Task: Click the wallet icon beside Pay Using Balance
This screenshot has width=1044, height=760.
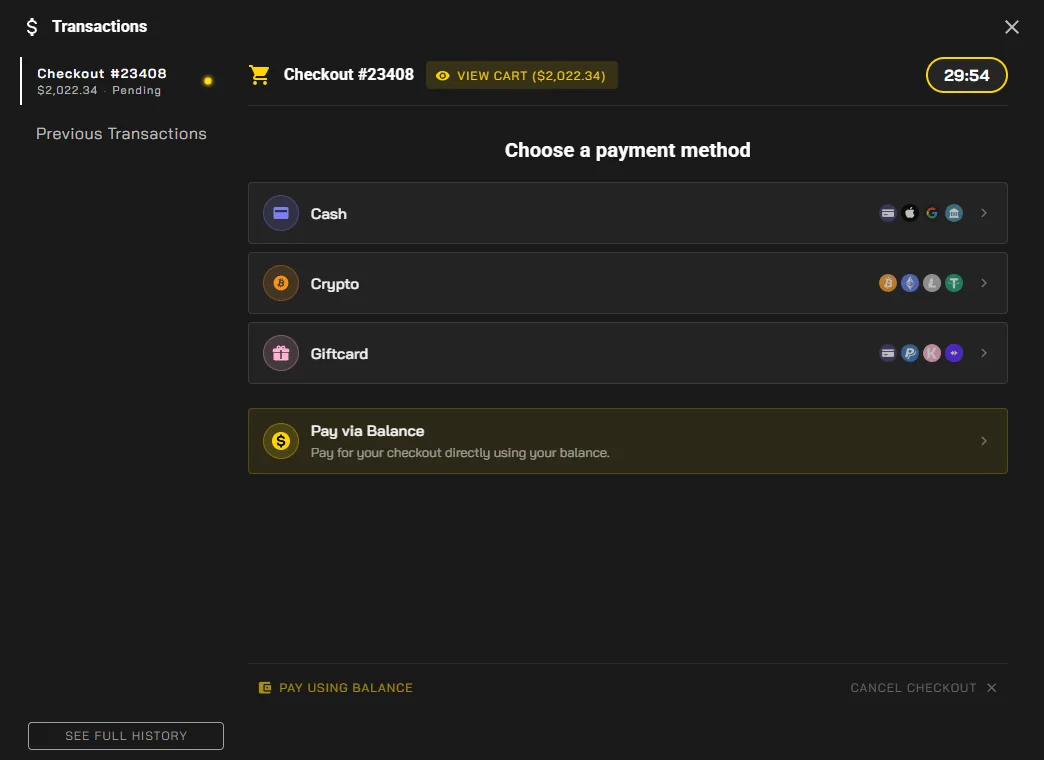Action: (265, 688)
